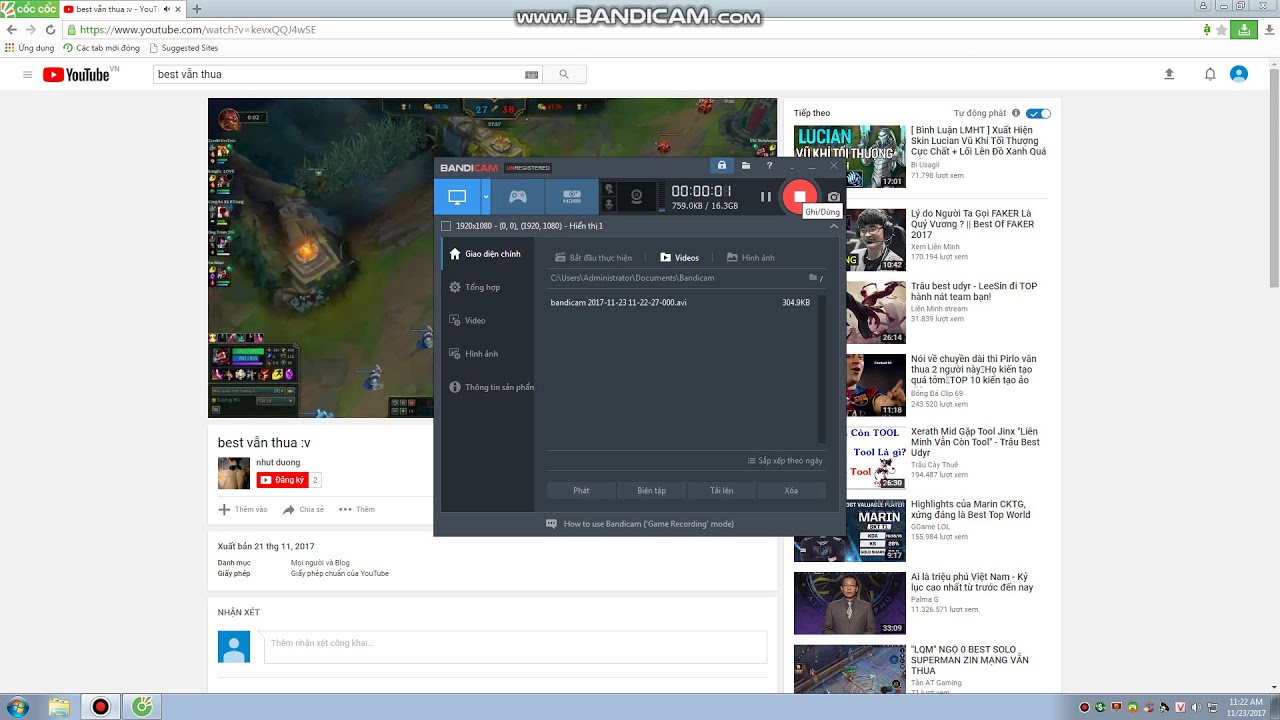Select the bandicam 2017-11-23 avi file
Image resolution: width=1280 pixels, height=720 pixels.
pyautogui.click(x=681, y=302)
